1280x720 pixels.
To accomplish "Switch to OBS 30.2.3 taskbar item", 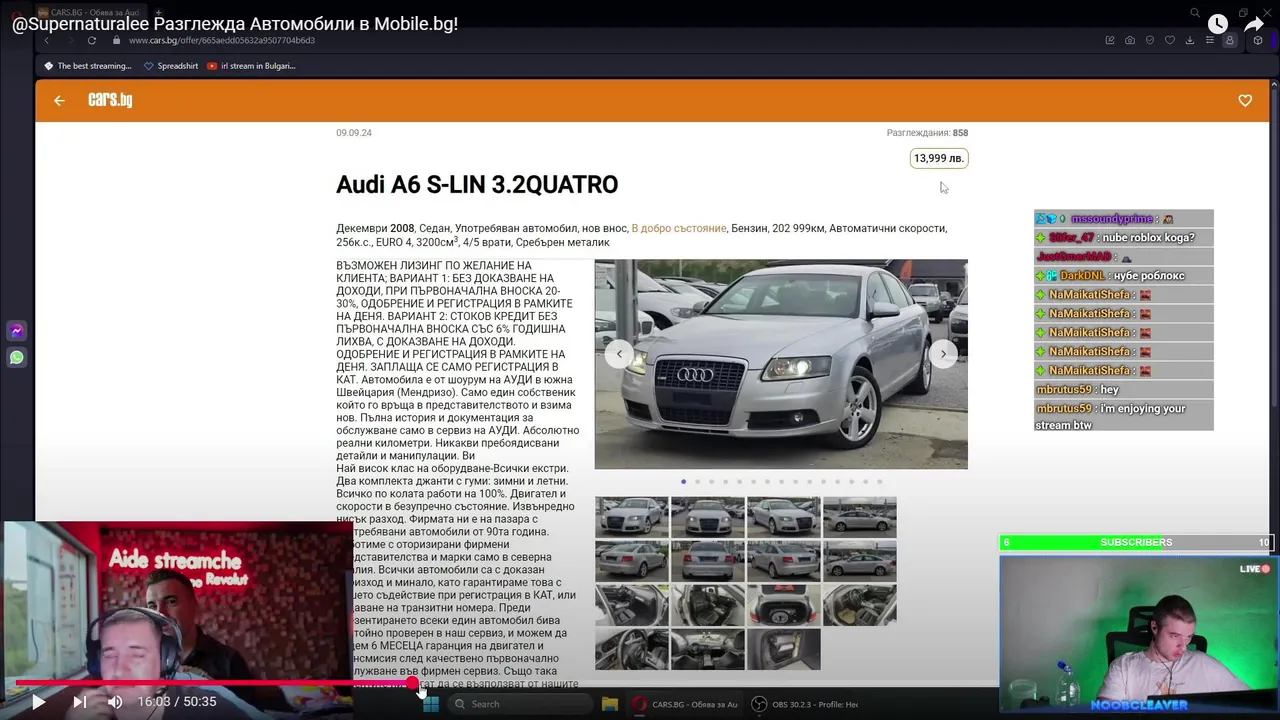I will (805, 704).
